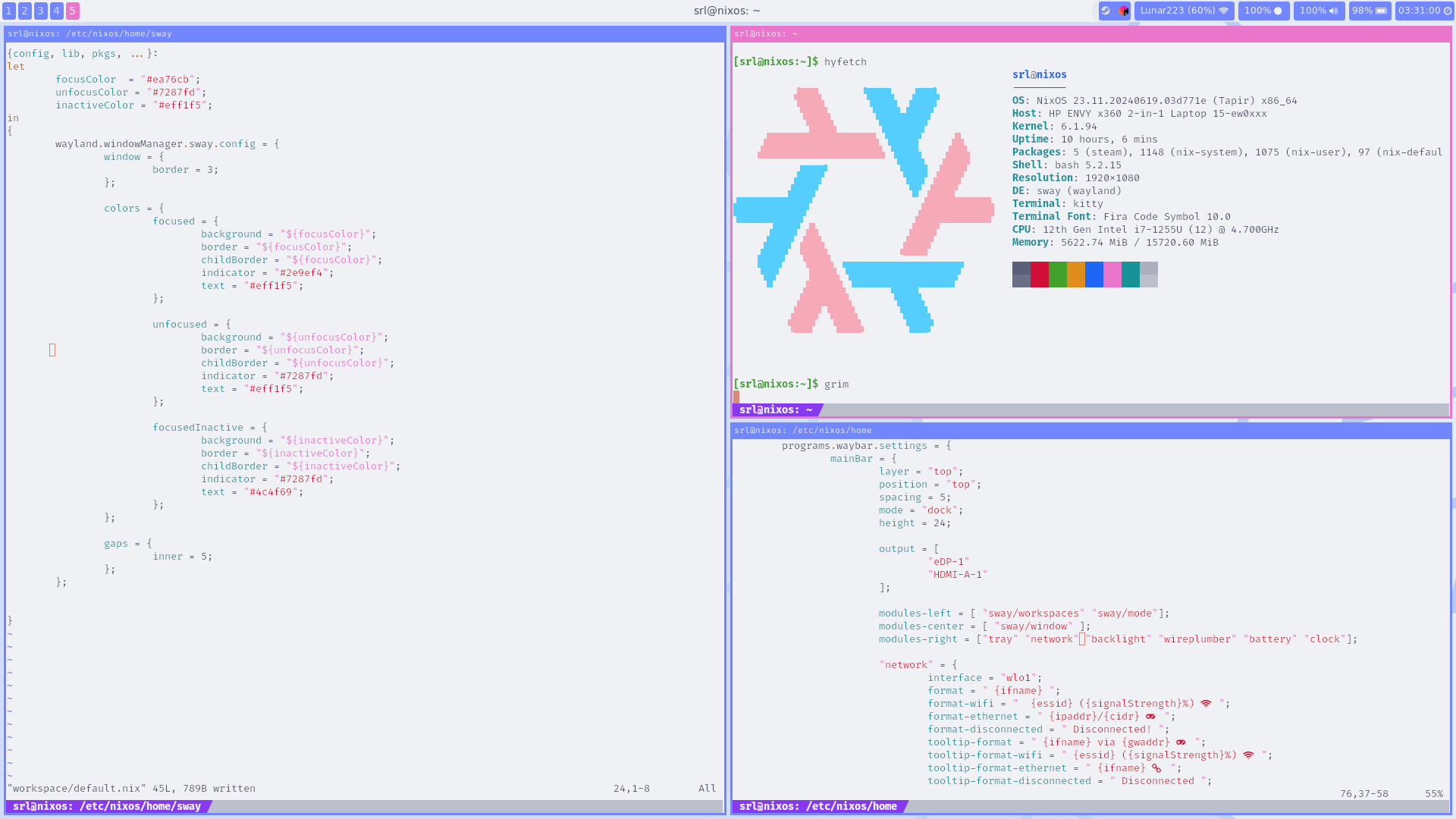Focus the /etc/nixos/home/sway window title bar
The width and height of the screenshot is (1456, 819).
[365, 33]
